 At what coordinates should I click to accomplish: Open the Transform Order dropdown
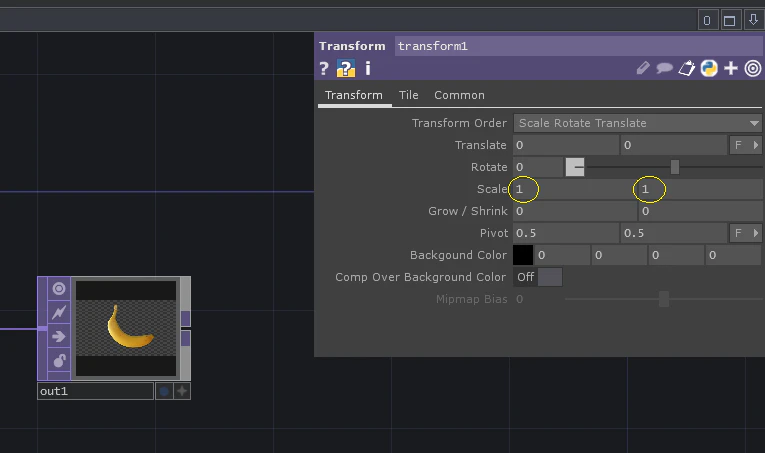click(638, 123)
